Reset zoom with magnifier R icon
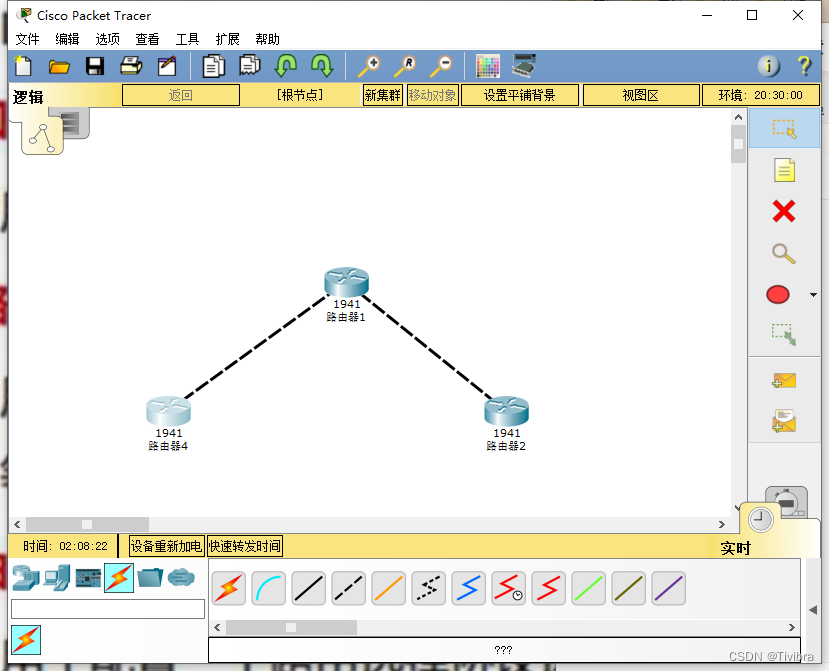 (x=405, y=66)
